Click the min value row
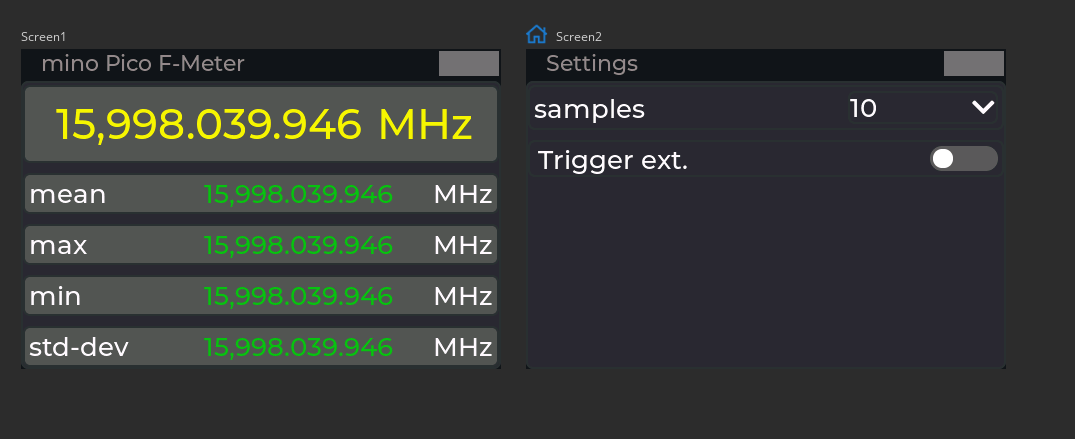The width and height of the screenshot is (1075, 439). [261, 296]
